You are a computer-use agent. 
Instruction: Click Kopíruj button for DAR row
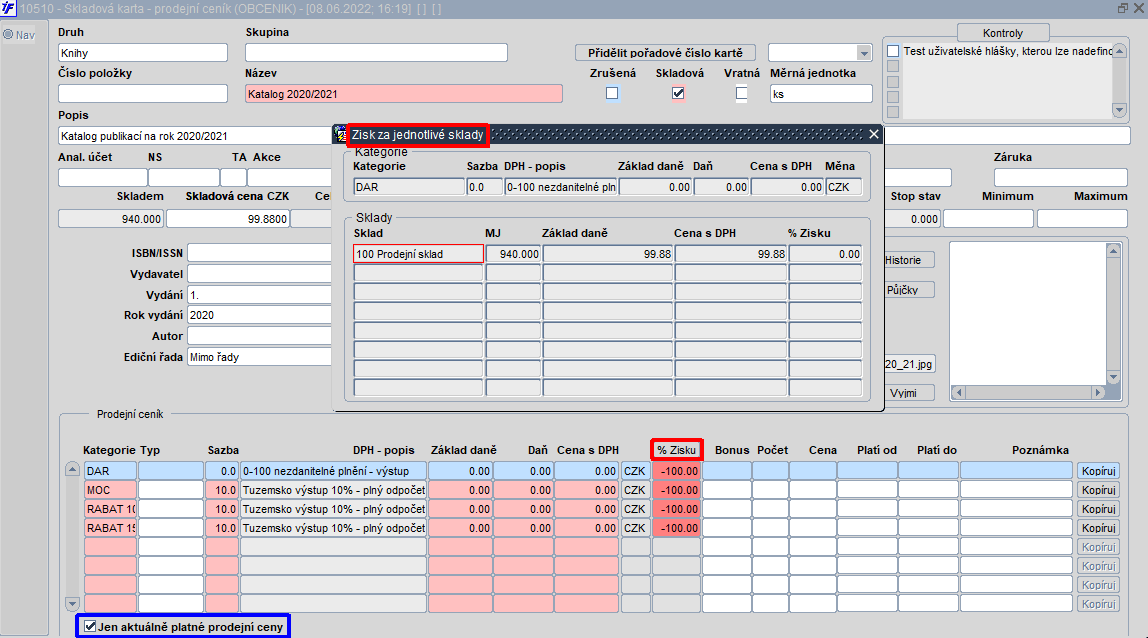pos(1098,471)
